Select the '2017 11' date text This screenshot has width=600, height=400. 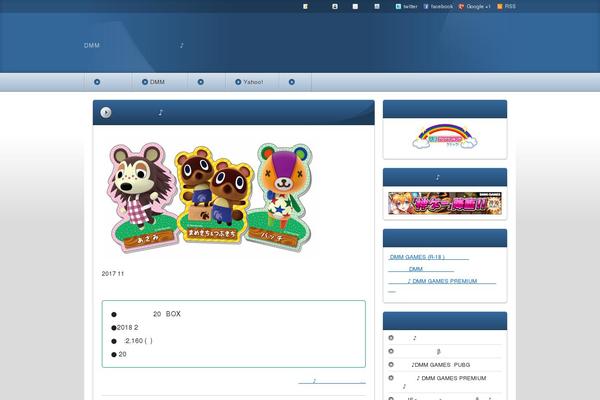[113, 274]
